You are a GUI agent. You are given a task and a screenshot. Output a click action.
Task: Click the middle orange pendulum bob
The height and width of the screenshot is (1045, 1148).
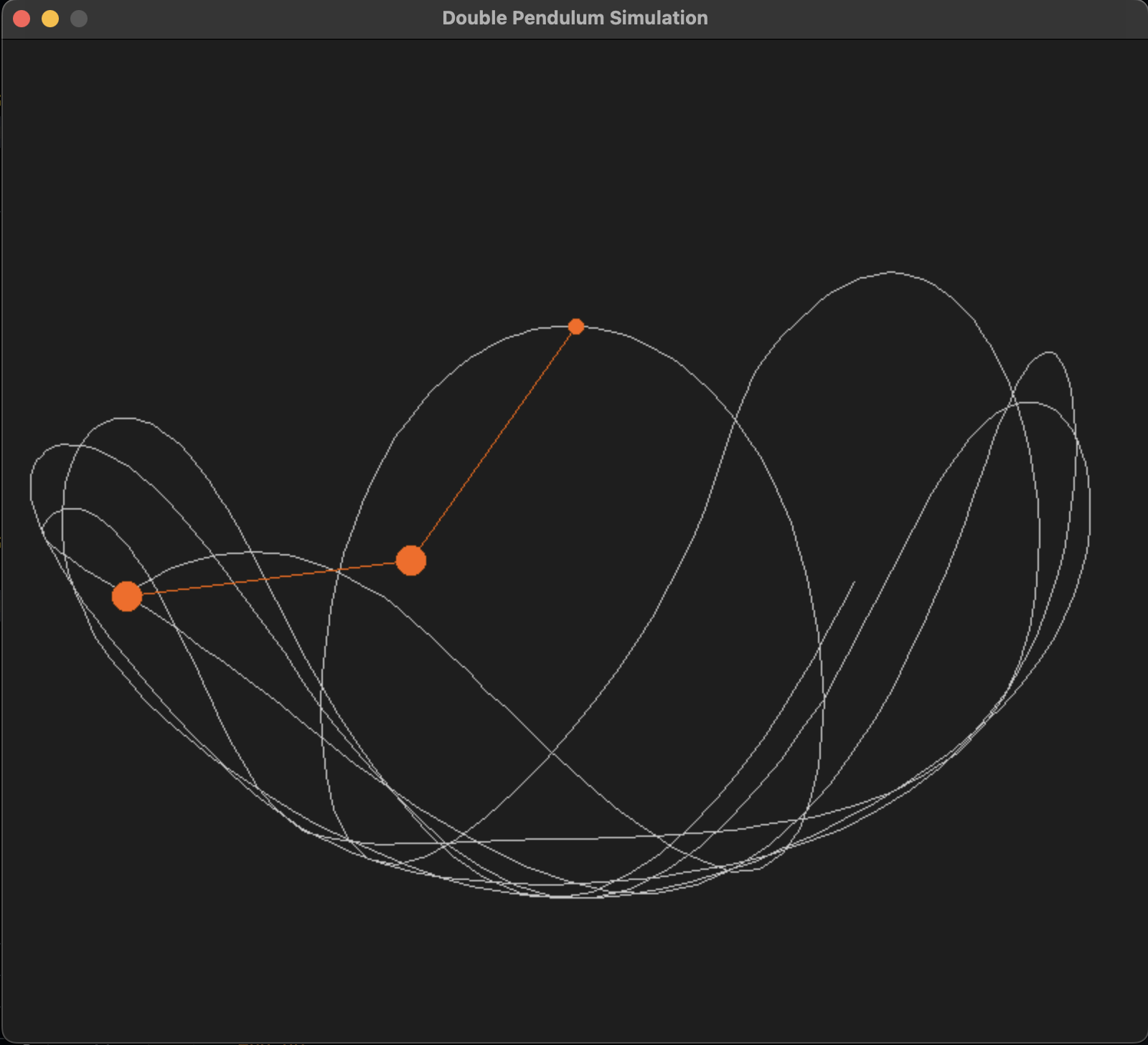(411, 561)
